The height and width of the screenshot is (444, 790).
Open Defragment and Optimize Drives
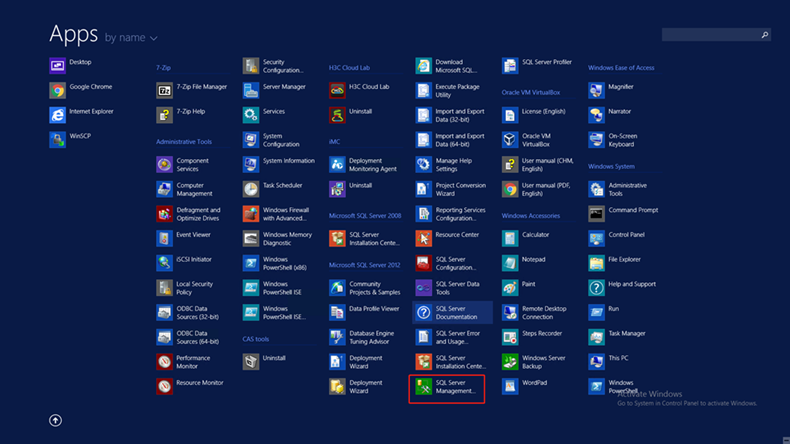point(189,214)
